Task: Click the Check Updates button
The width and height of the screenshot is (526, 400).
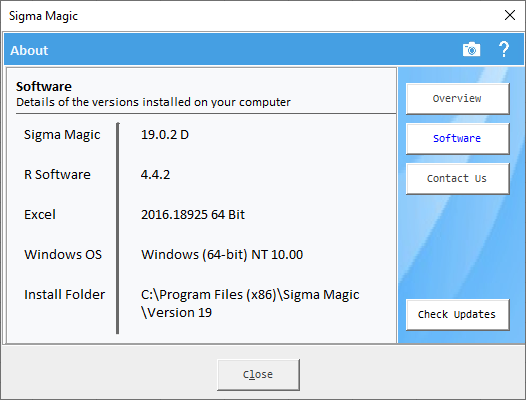Action: (x=458, y=314)
